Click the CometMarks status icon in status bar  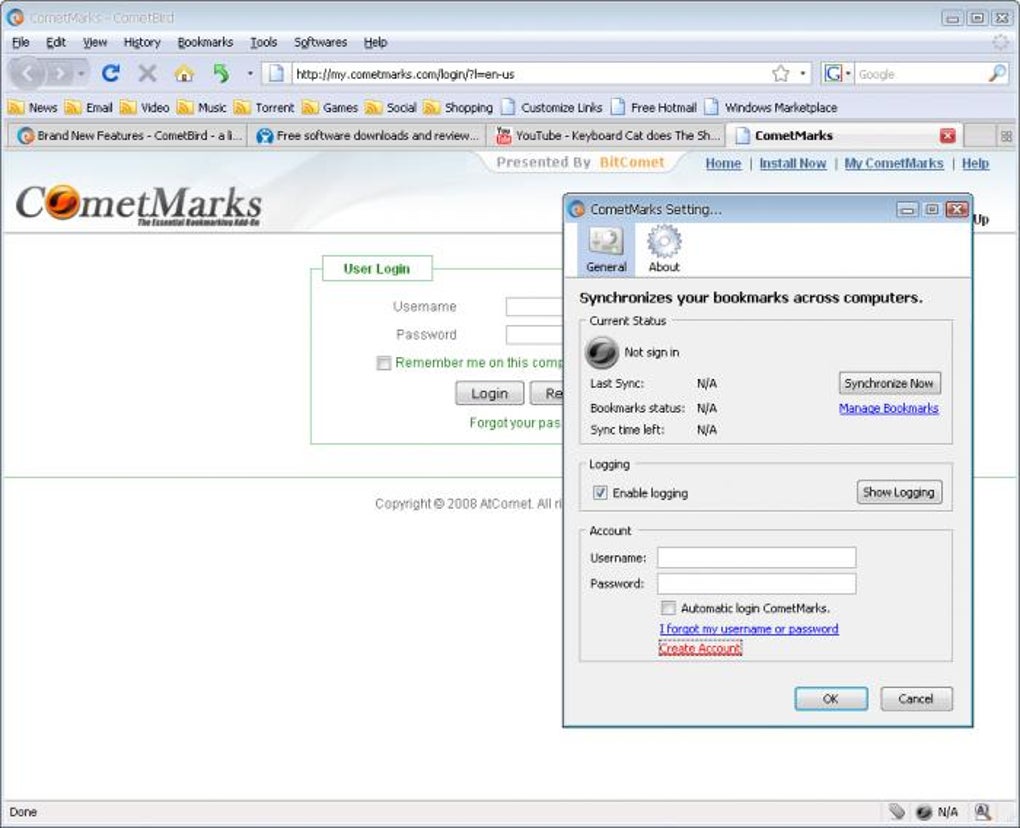pos(924,812)
